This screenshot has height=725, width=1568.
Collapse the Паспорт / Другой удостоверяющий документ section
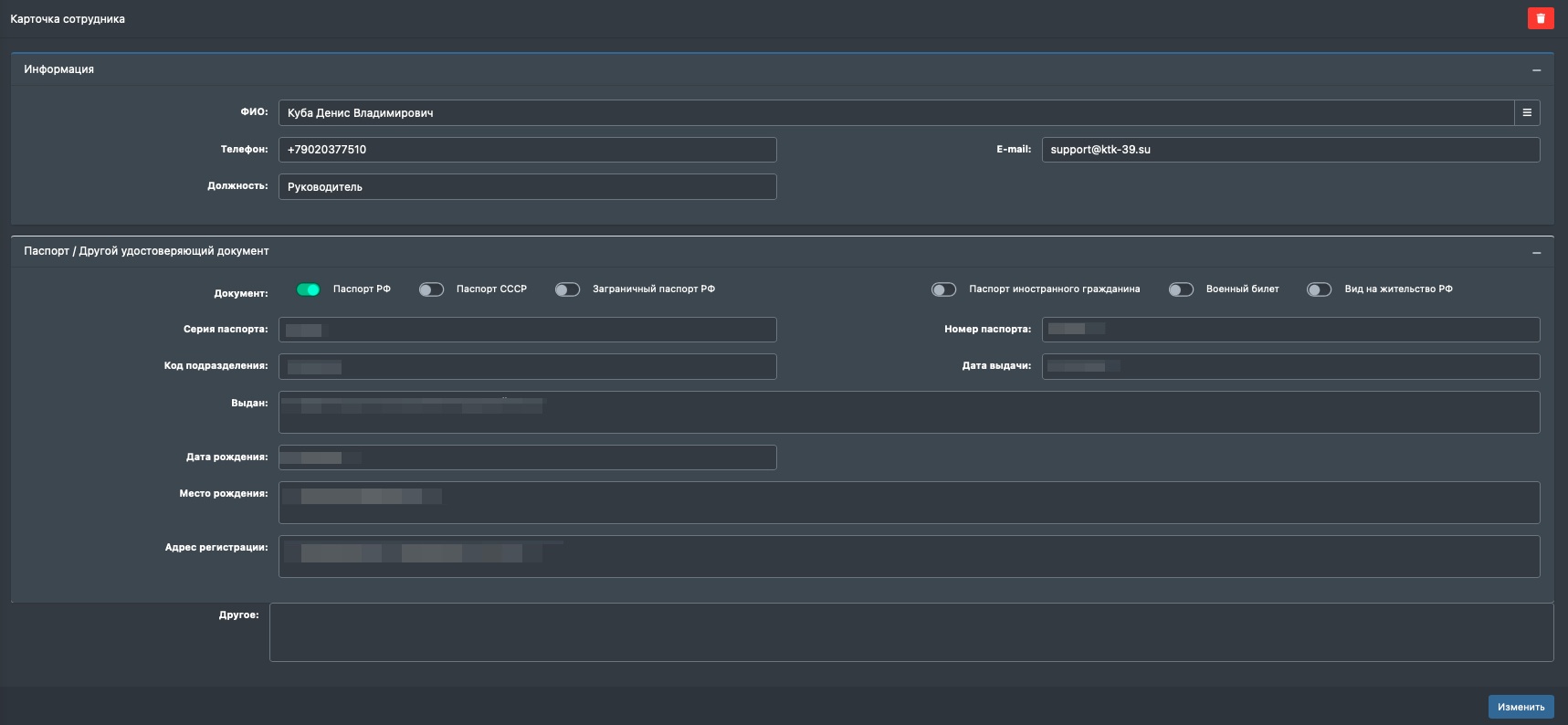coord(1536,252)
